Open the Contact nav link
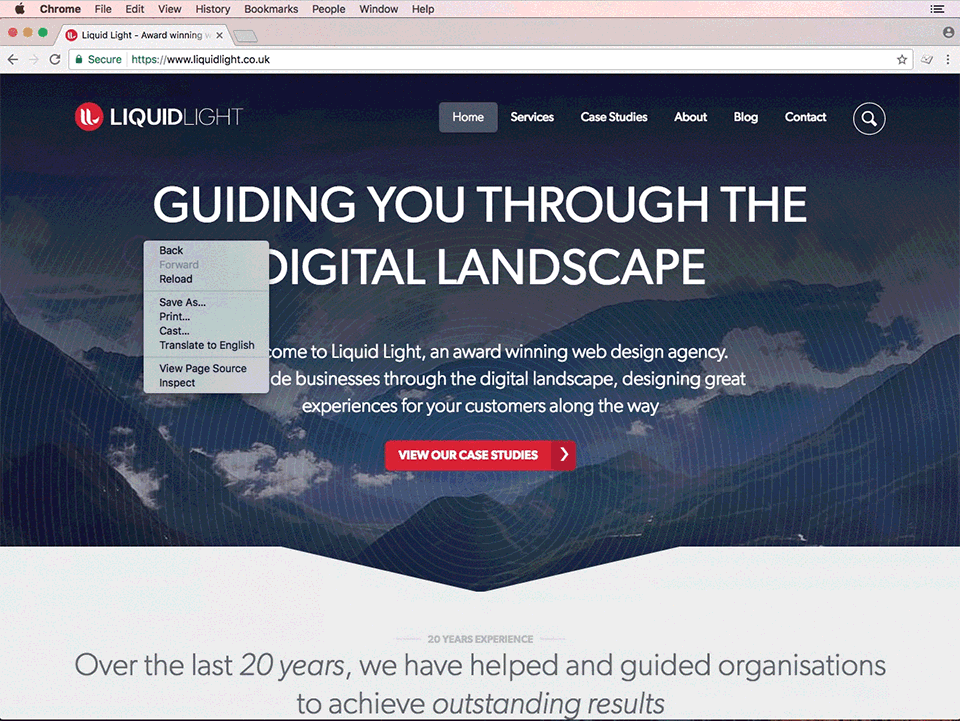 [x=805, y=117]
